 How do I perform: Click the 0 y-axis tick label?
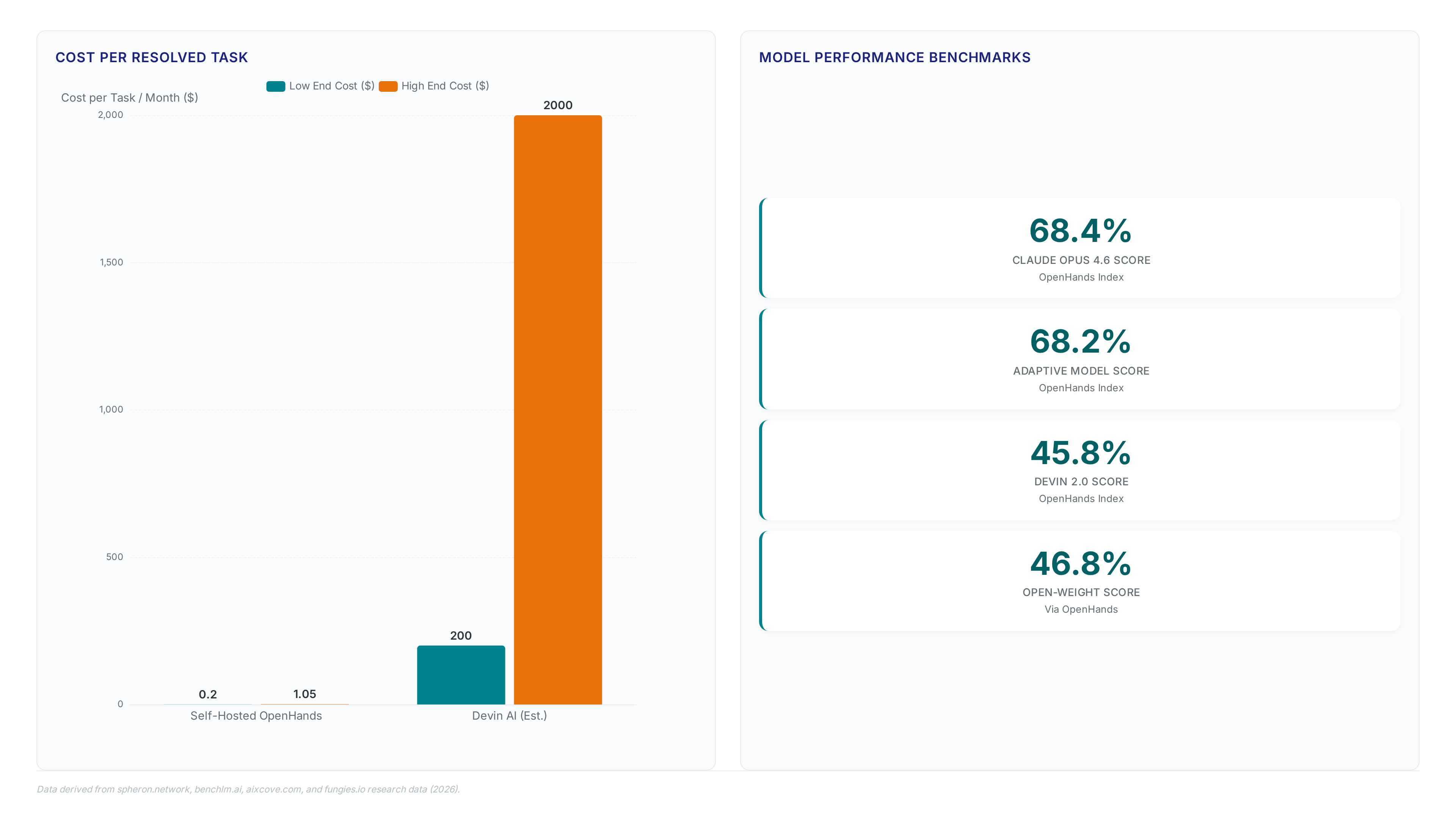[121, 704]
